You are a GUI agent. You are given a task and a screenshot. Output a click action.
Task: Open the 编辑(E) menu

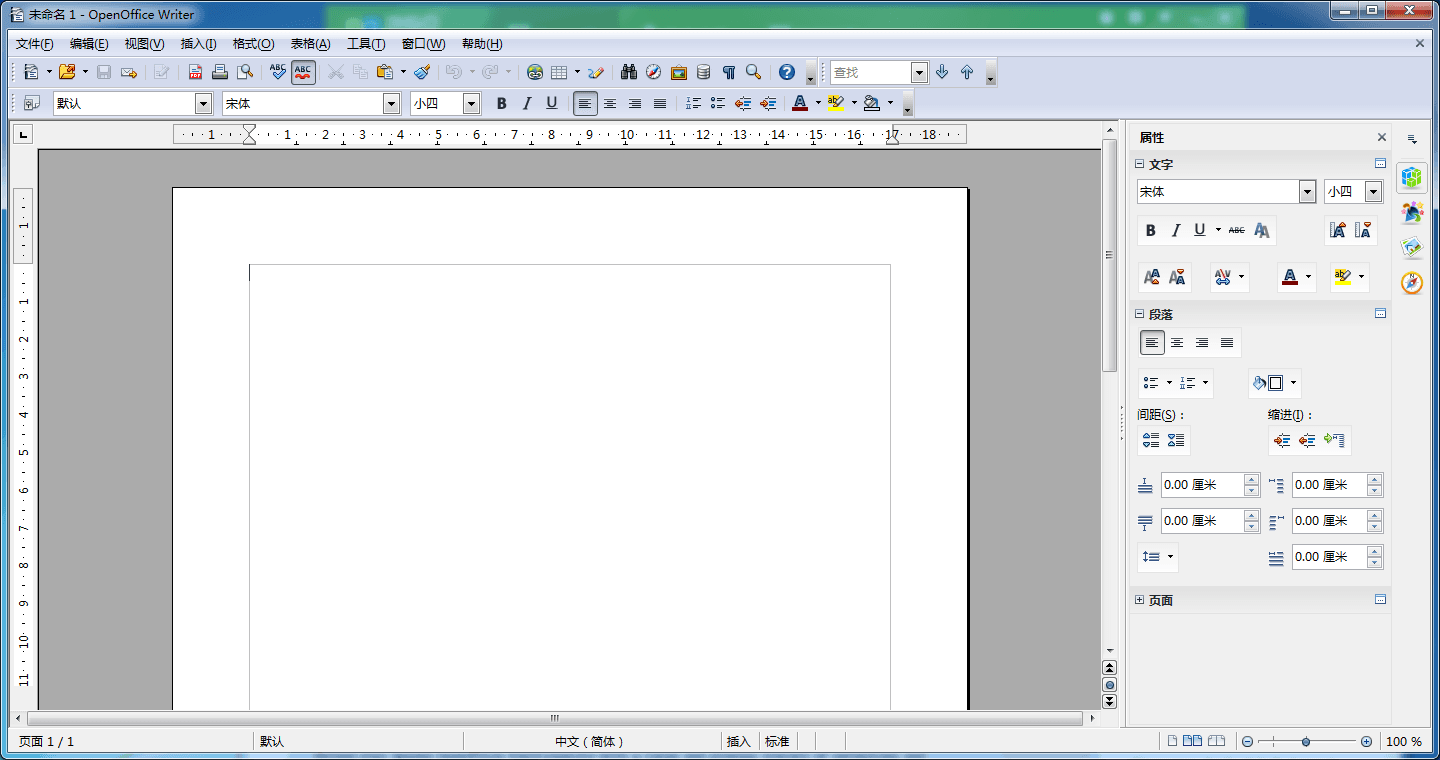(89, 44)
